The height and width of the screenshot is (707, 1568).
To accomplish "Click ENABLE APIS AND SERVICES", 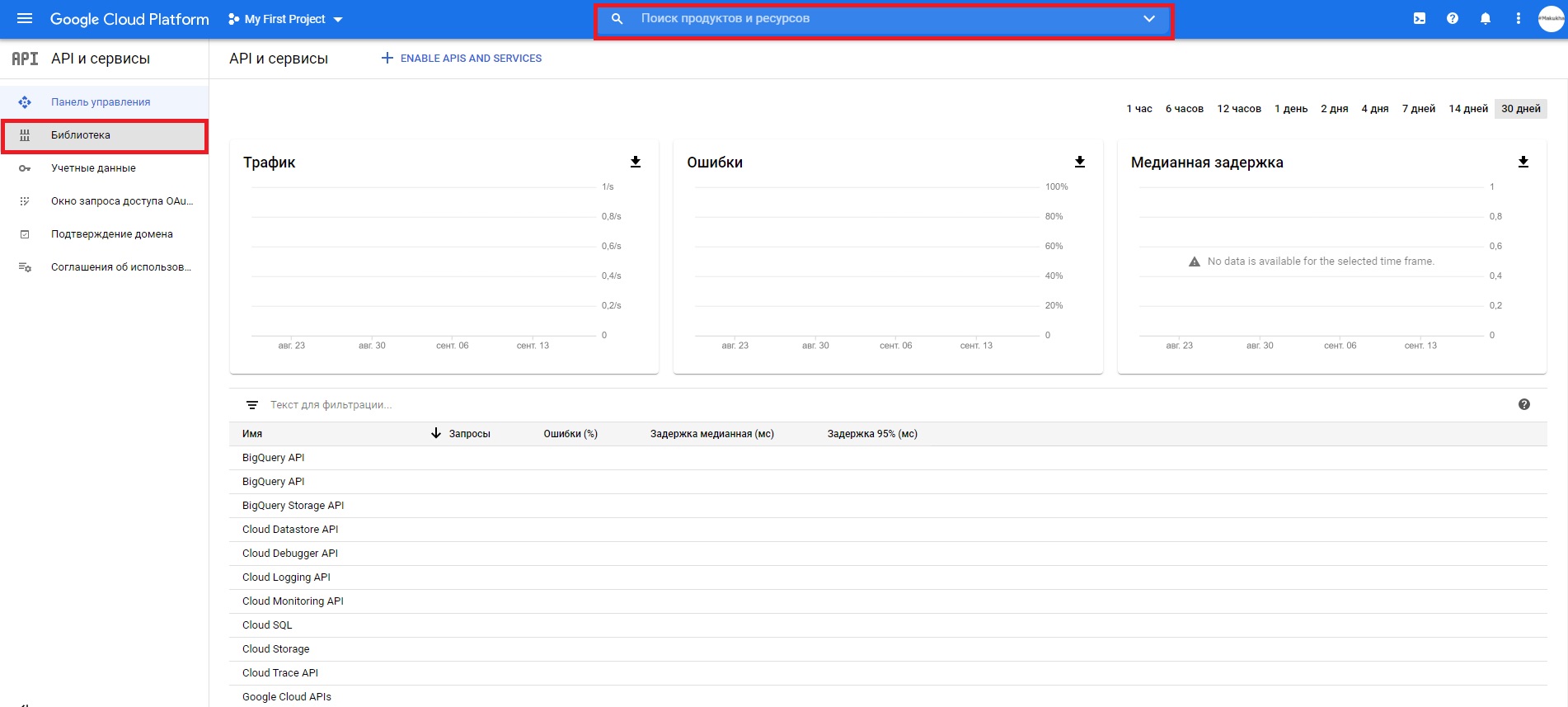I will [461, 58].
